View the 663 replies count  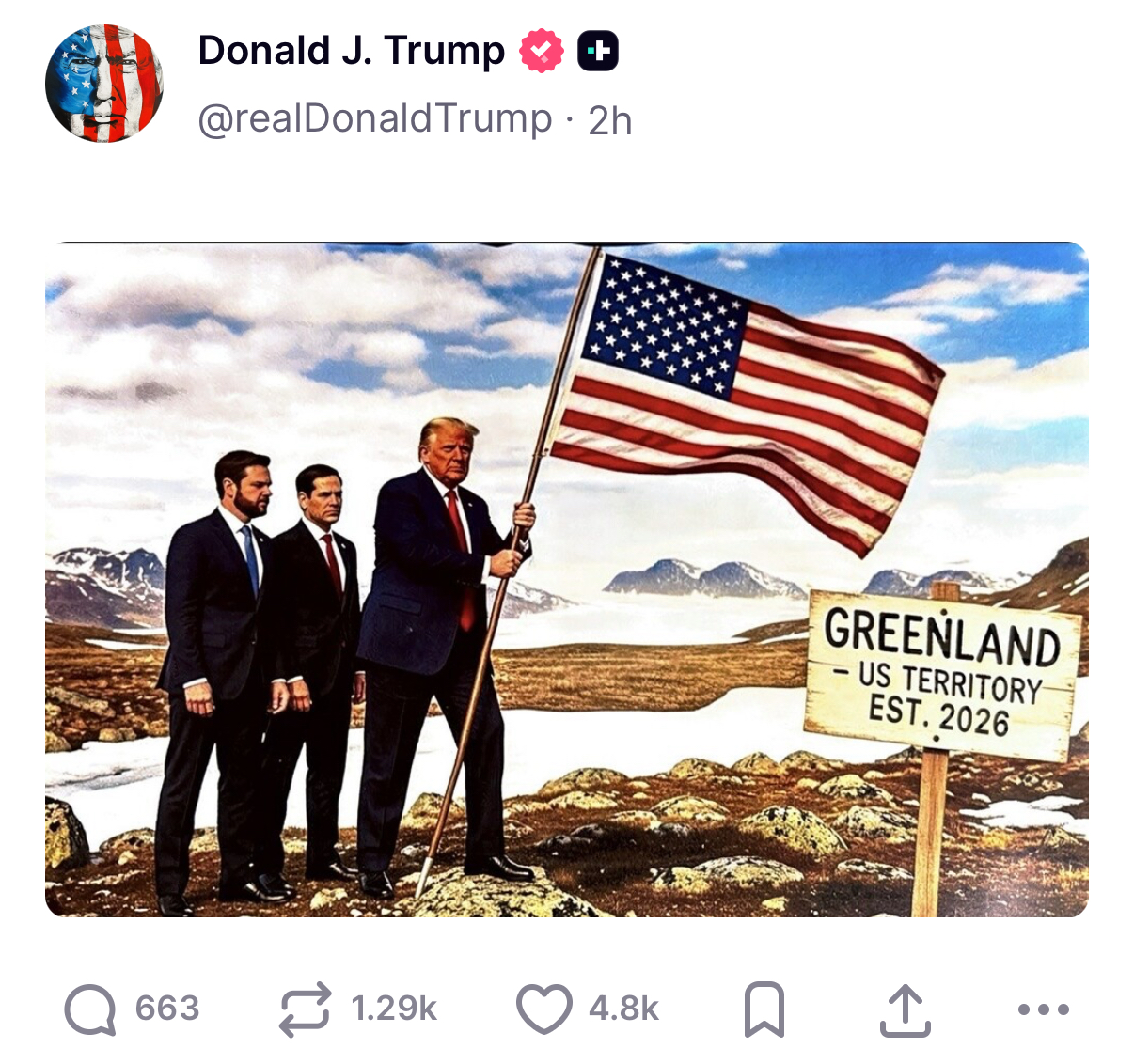167,1009
